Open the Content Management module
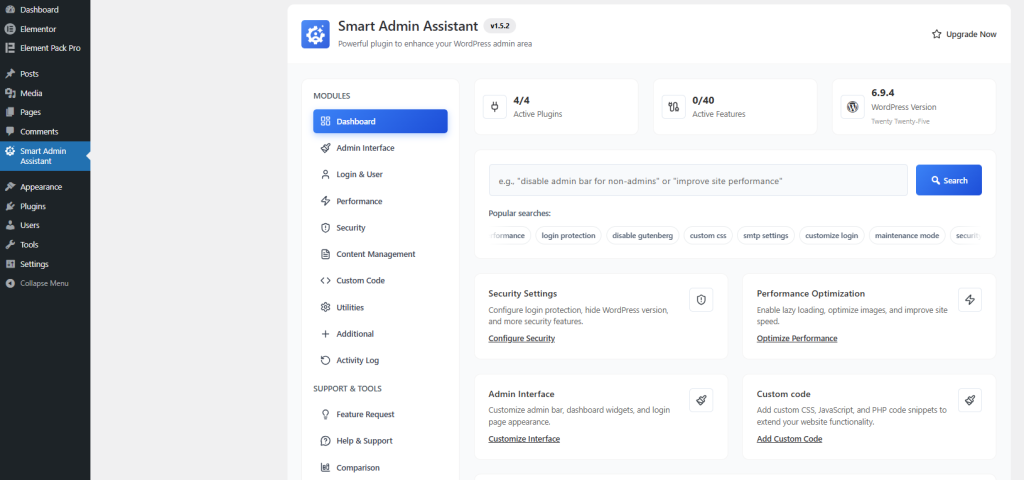The height and width of the screenshot is (480, 1024). (380, 254)
